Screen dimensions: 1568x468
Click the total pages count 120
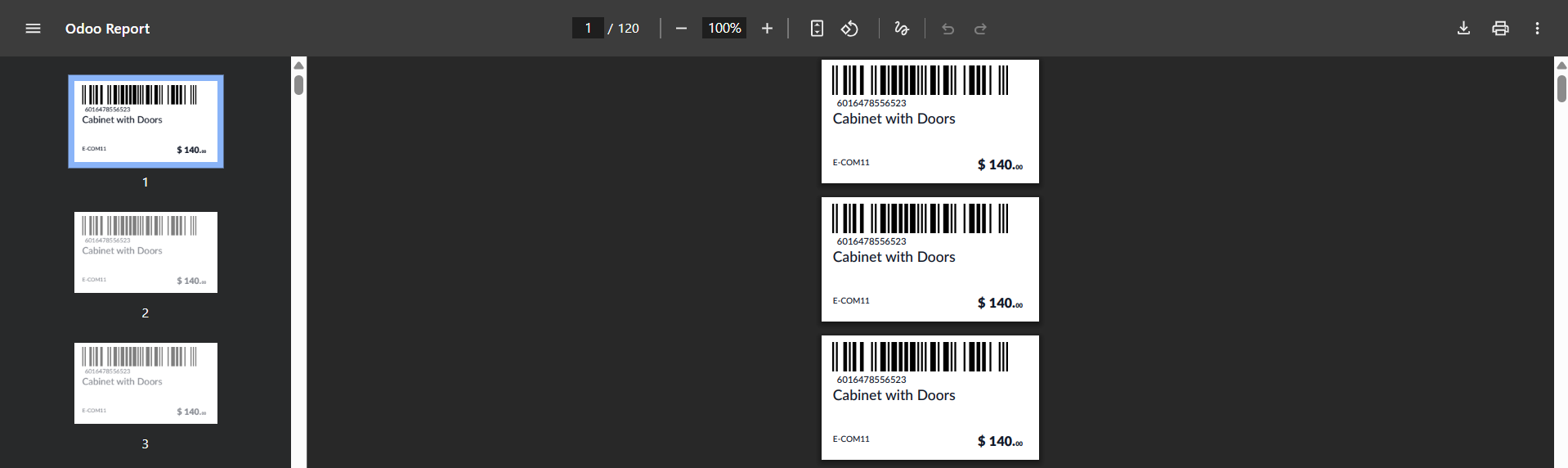tap(629, 29)
